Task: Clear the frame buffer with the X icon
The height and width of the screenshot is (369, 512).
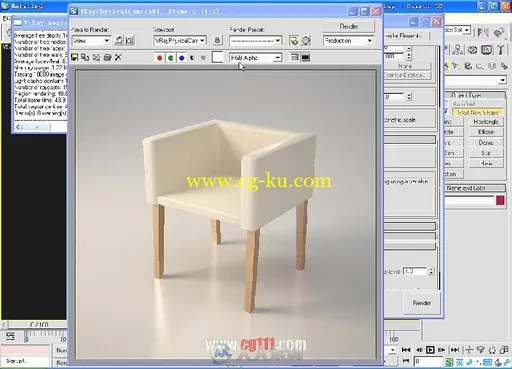Action: (118, 57)
